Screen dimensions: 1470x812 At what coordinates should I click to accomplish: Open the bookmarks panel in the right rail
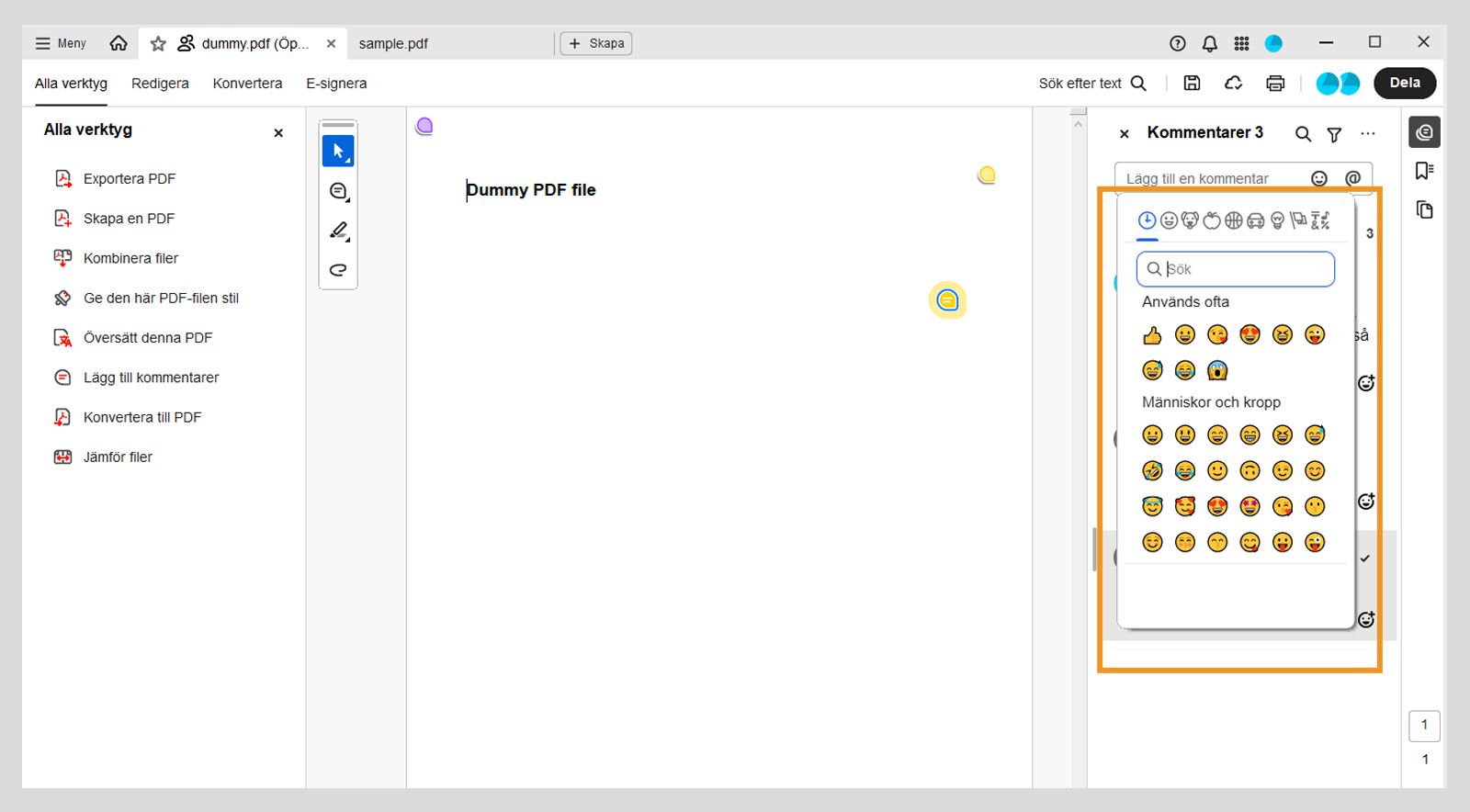1424,171
